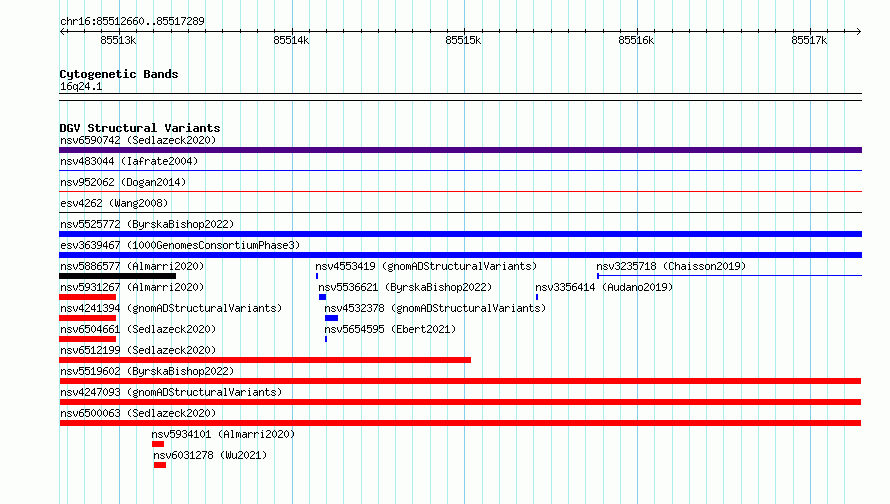Viewport: 890px width, 504px height.
Task: Select the red nsv6504661 variant bar
Action: (x=87, y=339)
